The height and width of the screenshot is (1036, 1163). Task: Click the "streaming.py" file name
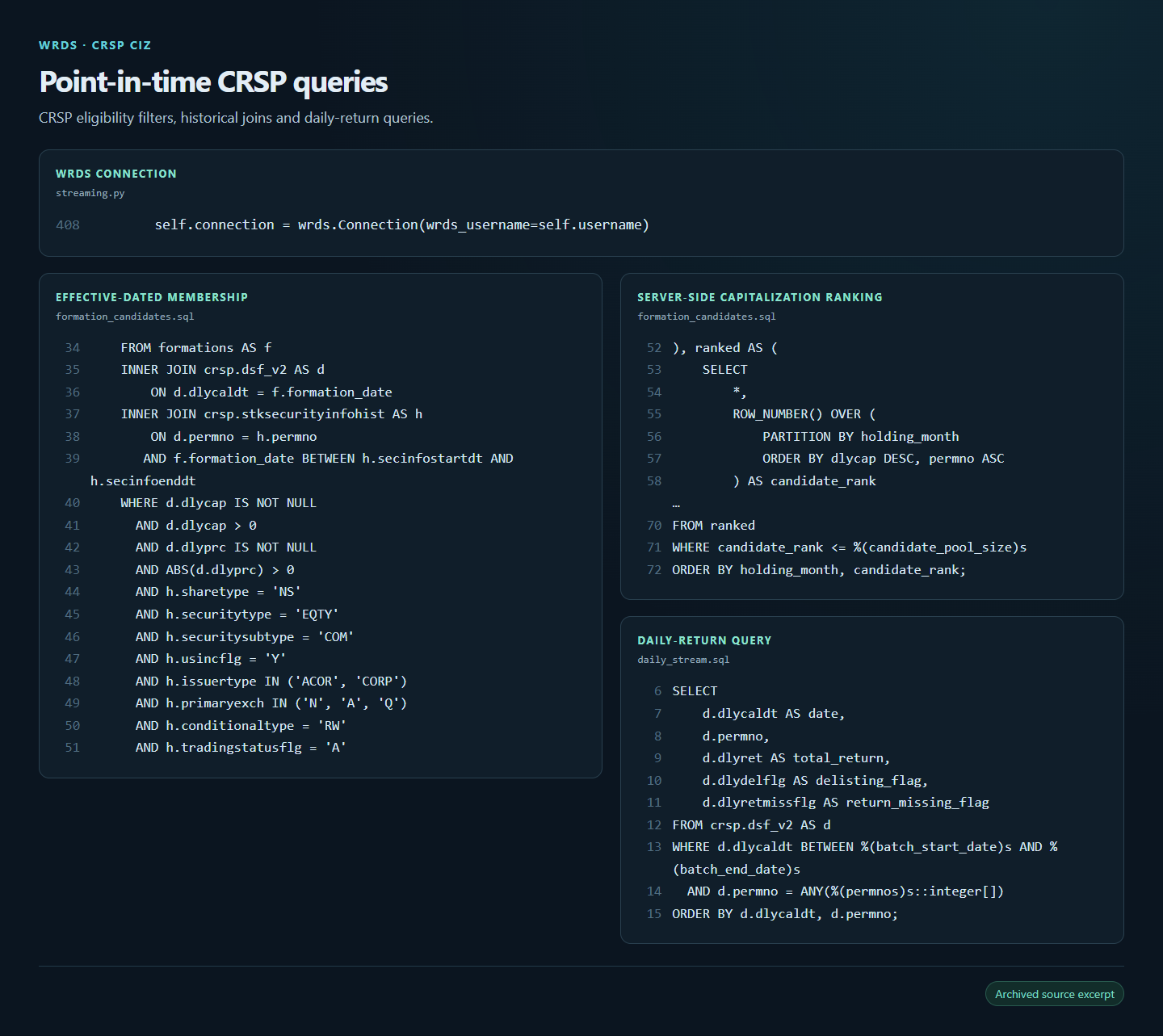(90, 193)
